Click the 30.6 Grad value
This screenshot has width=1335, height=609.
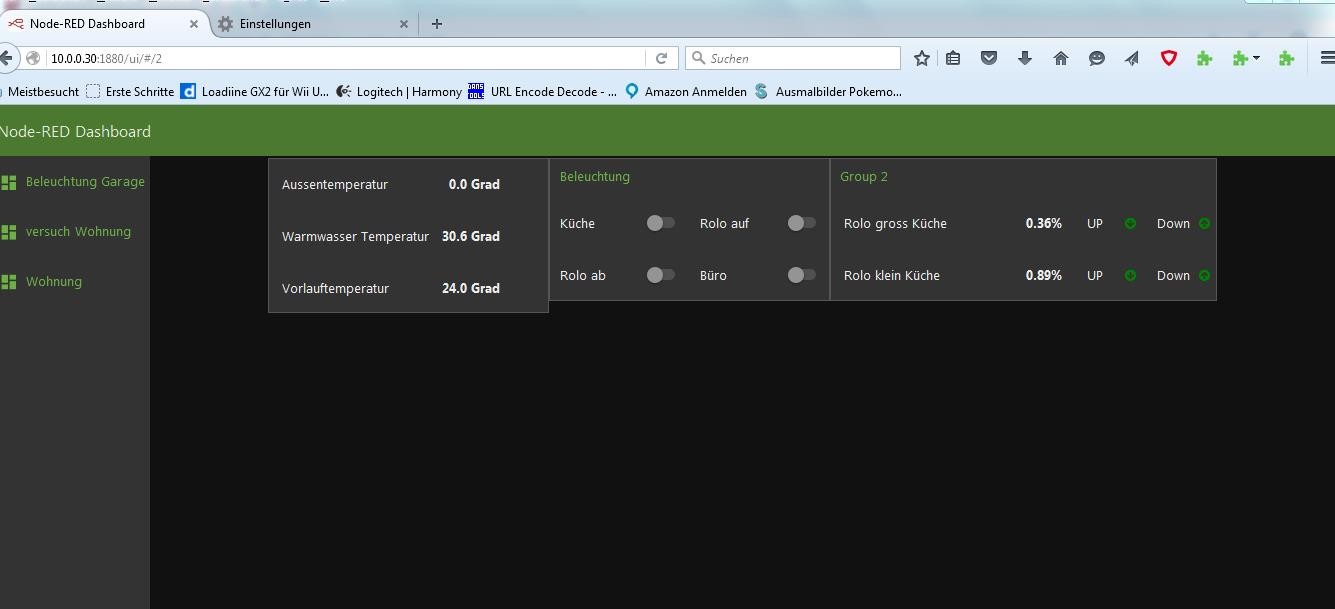tap(471, 236)
